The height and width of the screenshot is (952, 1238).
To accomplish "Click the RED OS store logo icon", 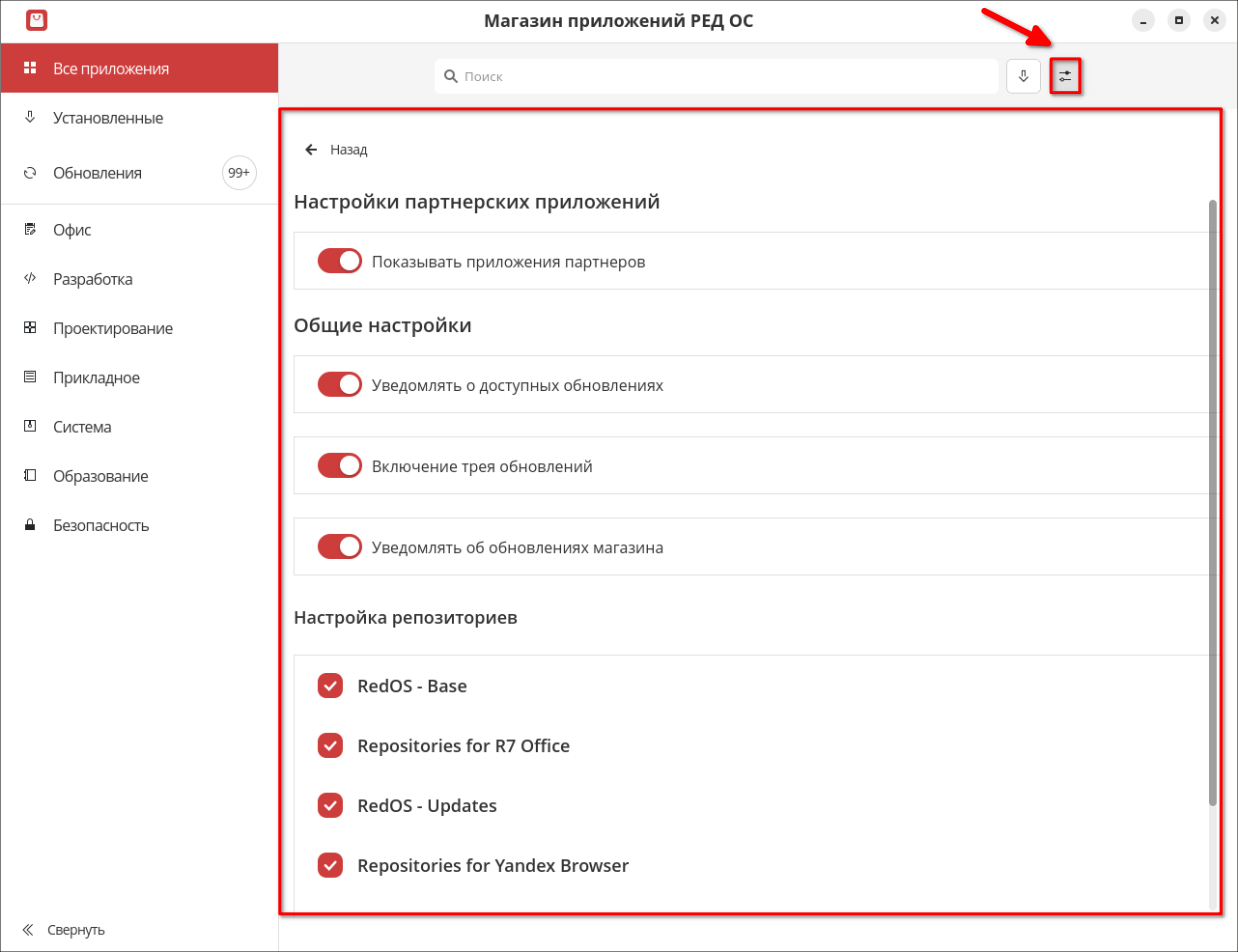I will (37, 20).
